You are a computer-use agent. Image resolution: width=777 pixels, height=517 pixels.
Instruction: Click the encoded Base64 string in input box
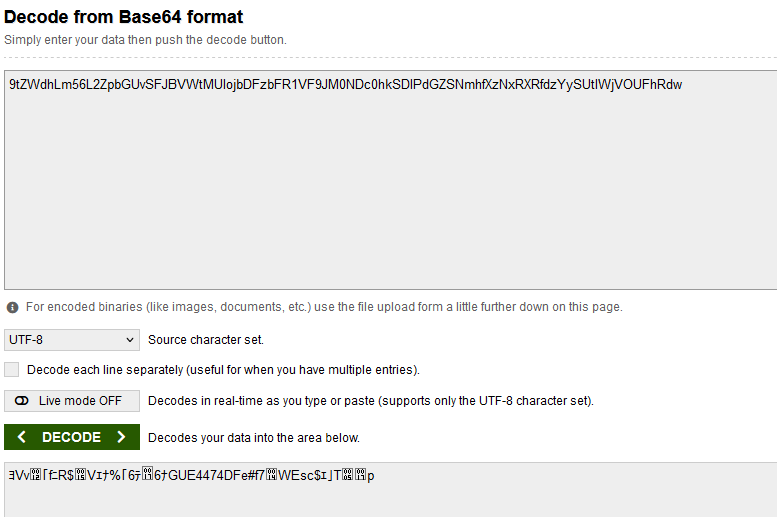click(x=345, y=85)
